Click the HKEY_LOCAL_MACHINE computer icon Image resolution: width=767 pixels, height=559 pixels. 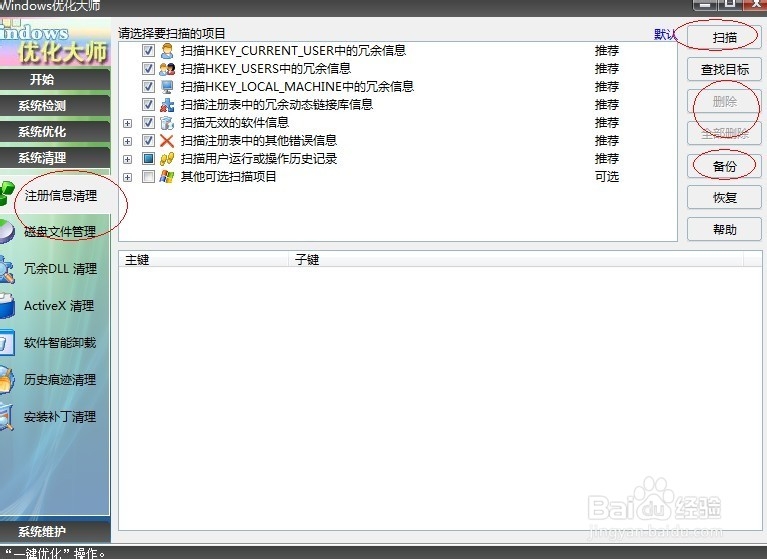click(x=167, y=87)
